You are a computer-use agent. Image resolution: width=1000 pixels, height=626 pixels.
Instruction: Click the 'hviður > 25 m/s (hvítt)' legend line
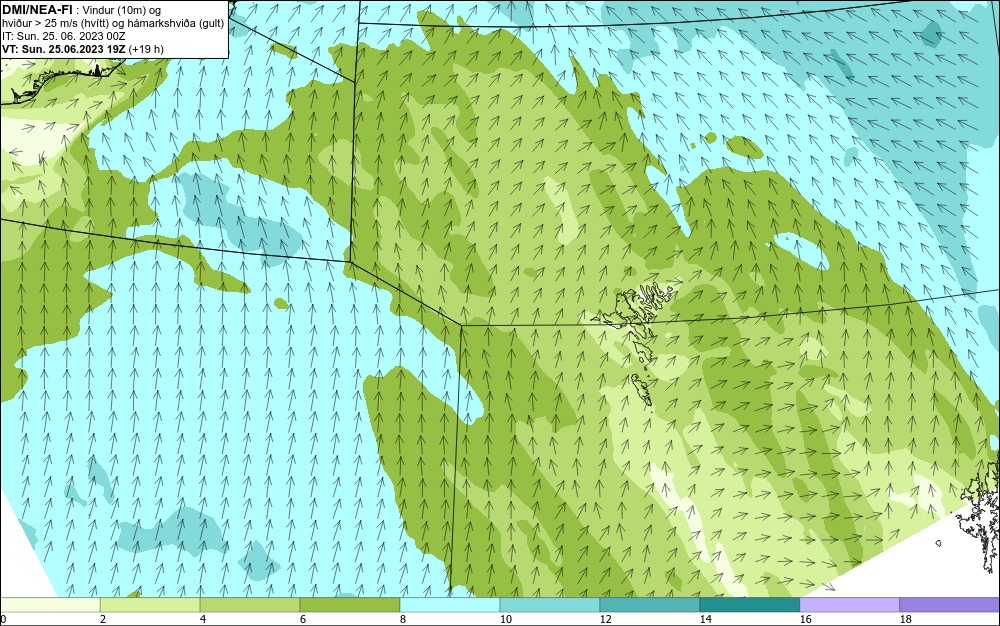click(113, 23)
